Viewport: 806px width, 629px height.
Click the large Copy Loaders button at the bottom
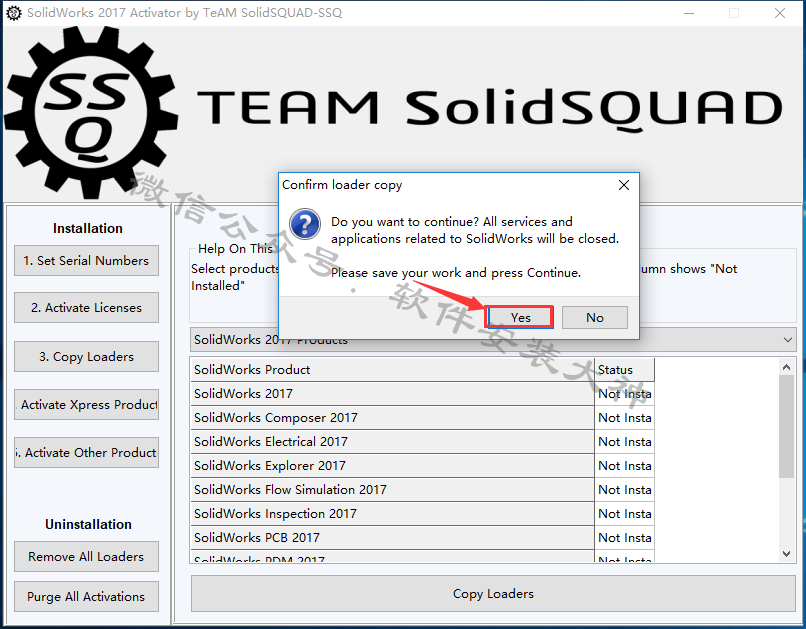pyautogui.click(x=493, y=594)
